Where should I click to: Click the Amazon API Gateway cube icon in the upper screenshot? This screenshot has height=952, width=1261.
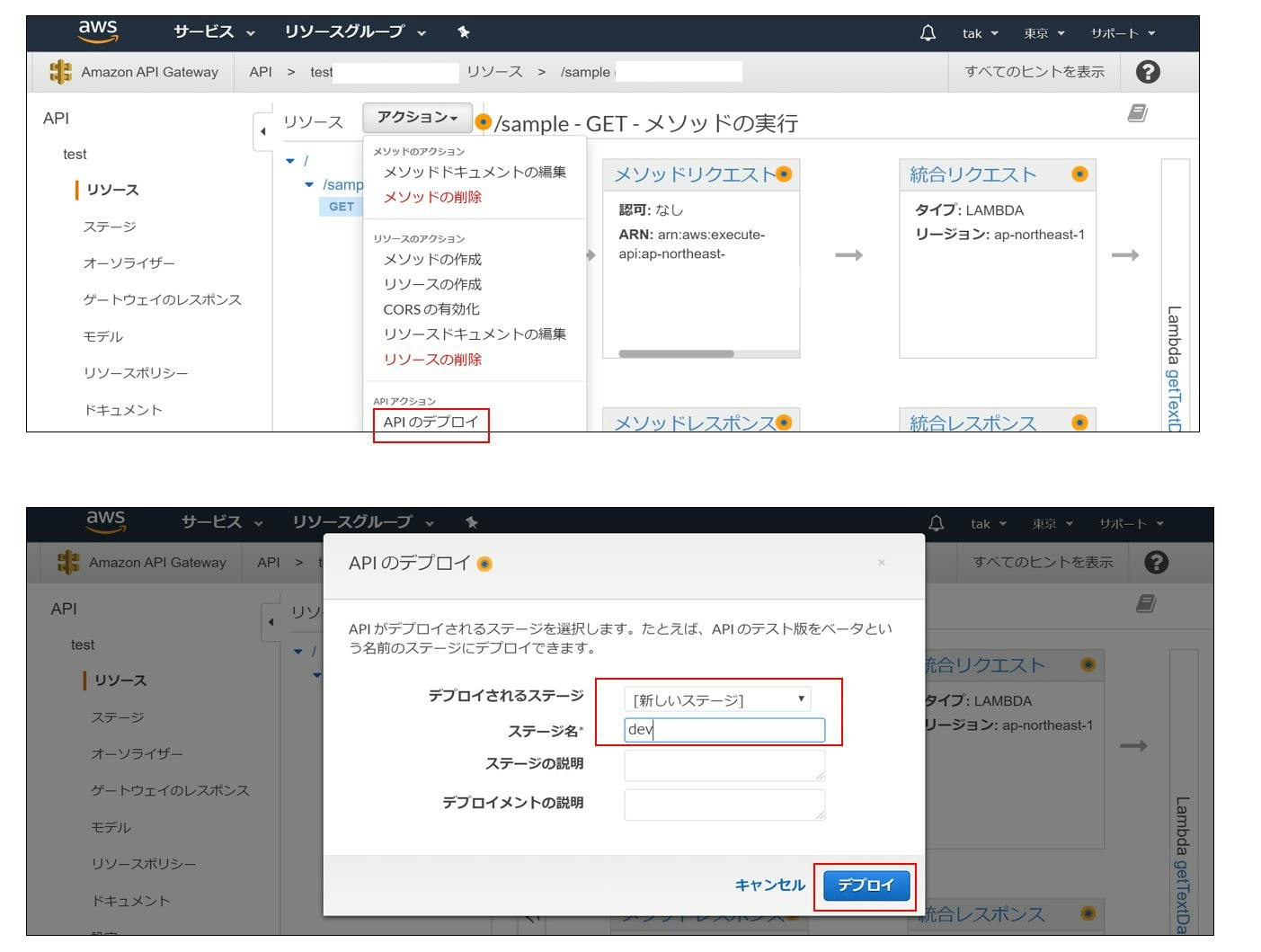point(60,72)
